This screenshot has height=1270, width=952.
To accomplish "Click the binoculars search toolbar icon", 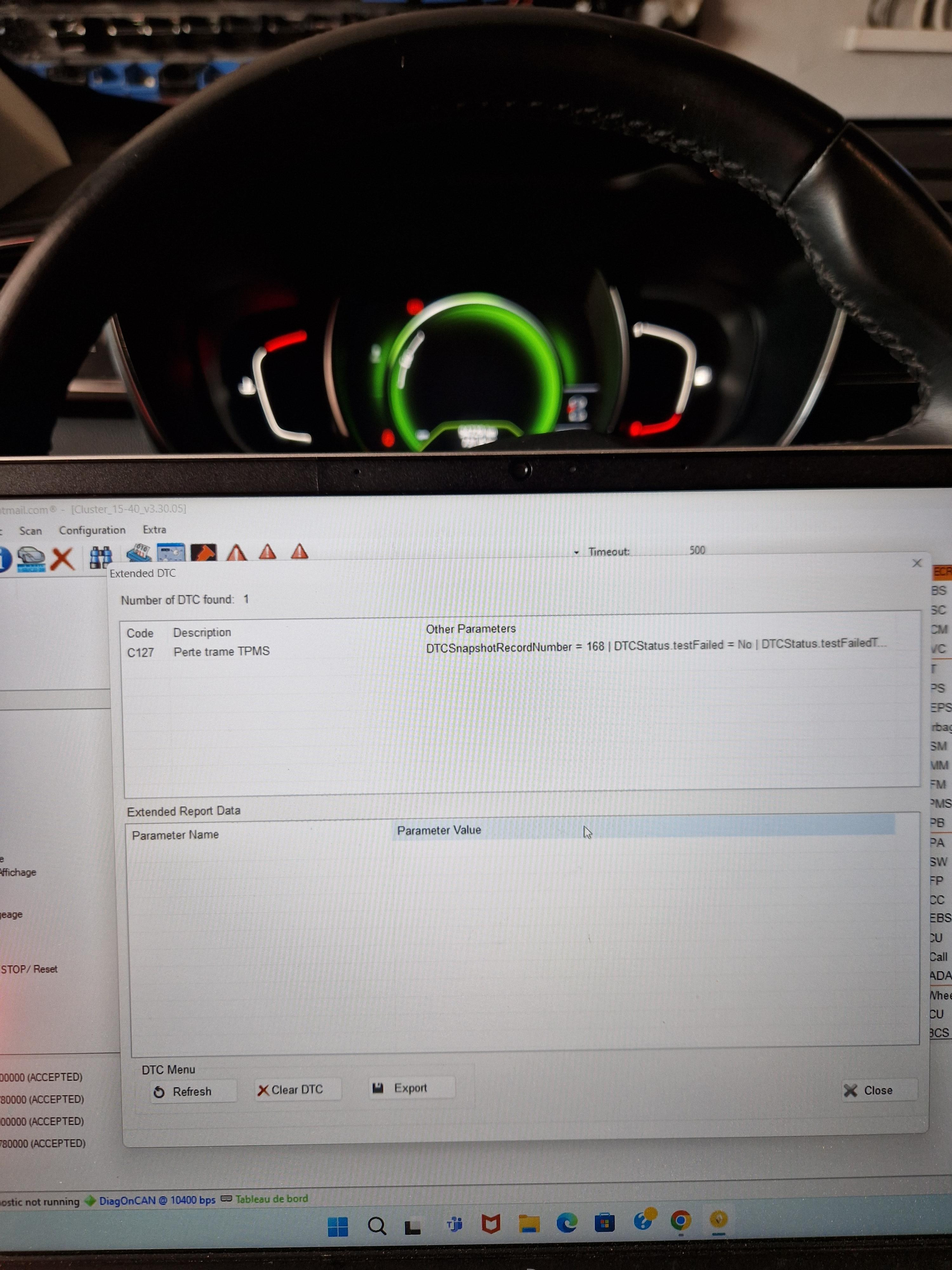I will tap(100, 556).
